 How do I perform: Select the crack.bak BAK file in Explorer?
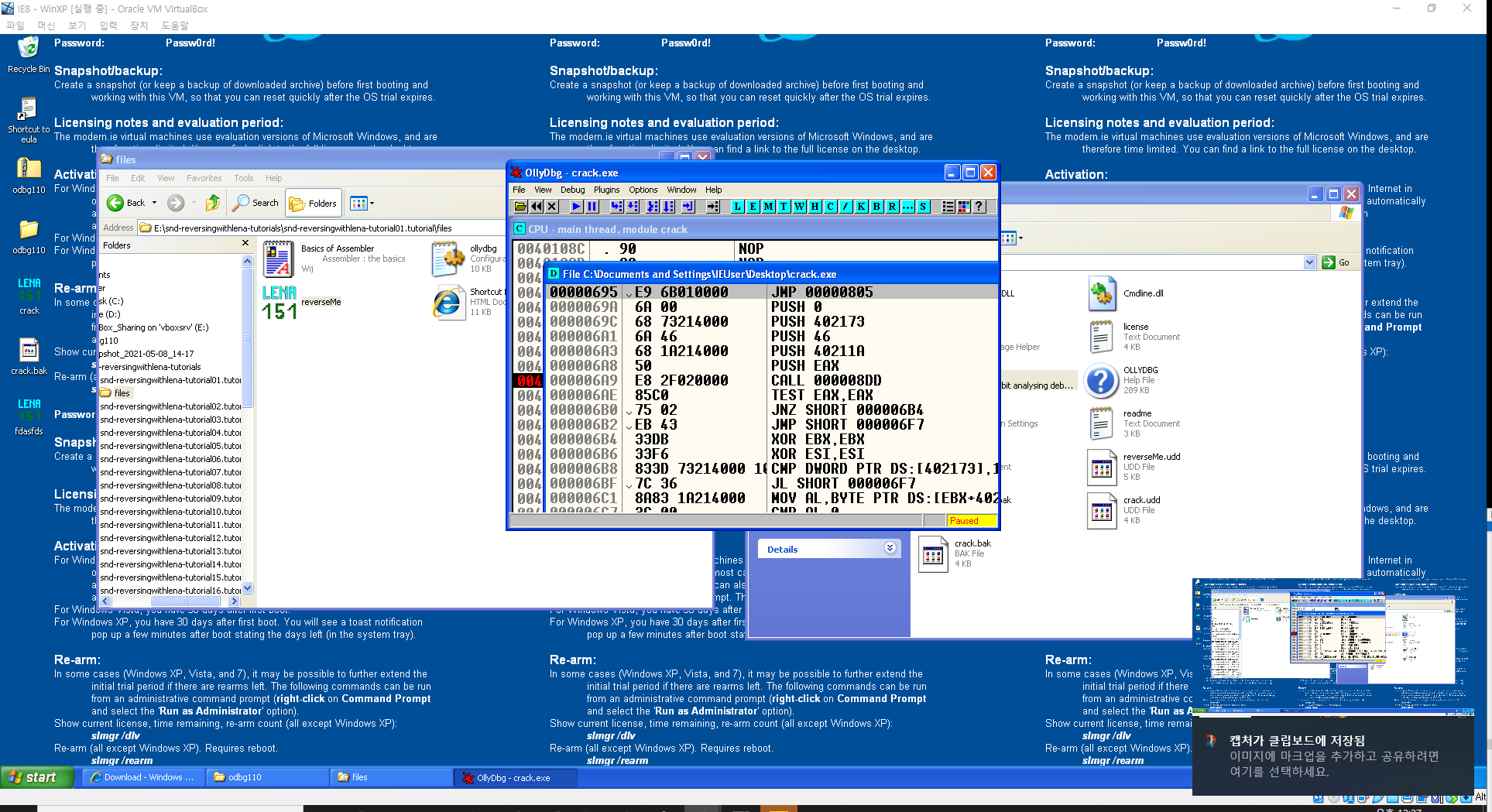coord(955,553)
